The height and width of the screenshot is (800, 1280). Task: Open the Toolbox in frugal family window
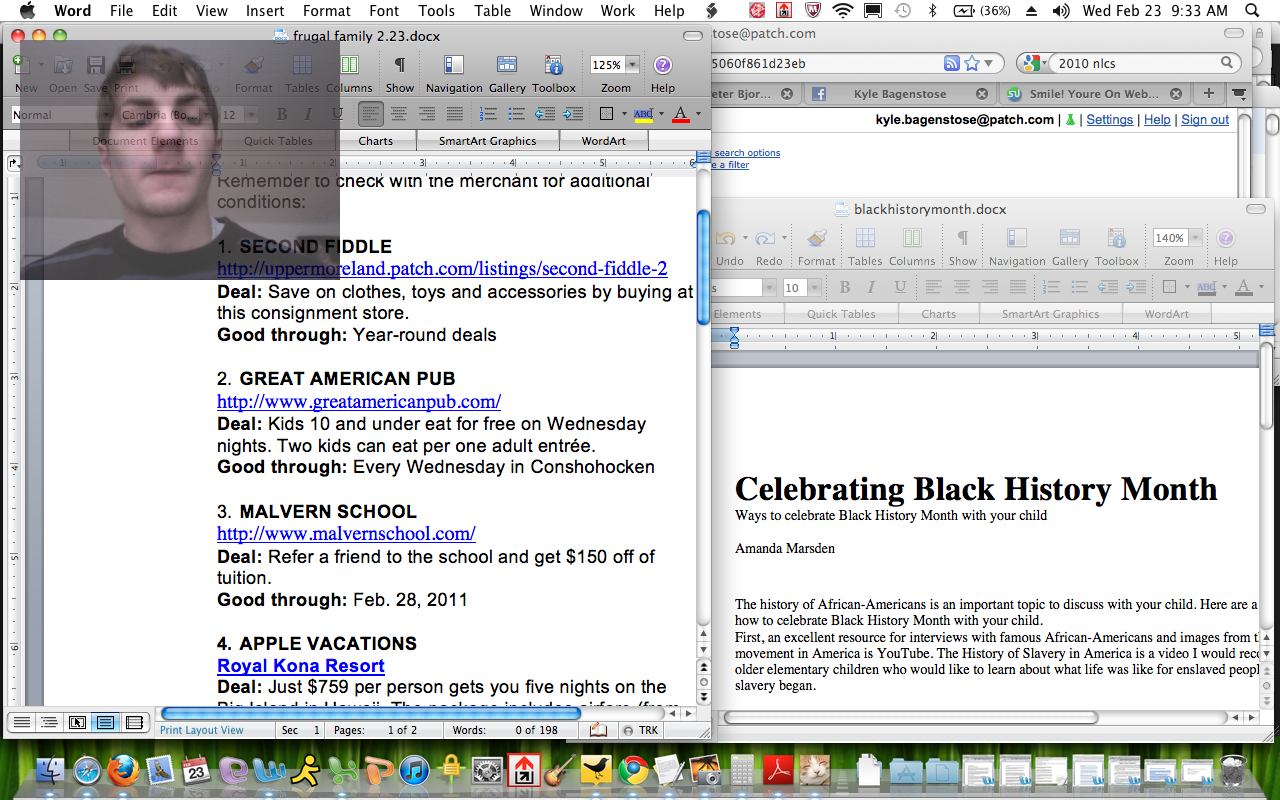(x=553, y=66)
